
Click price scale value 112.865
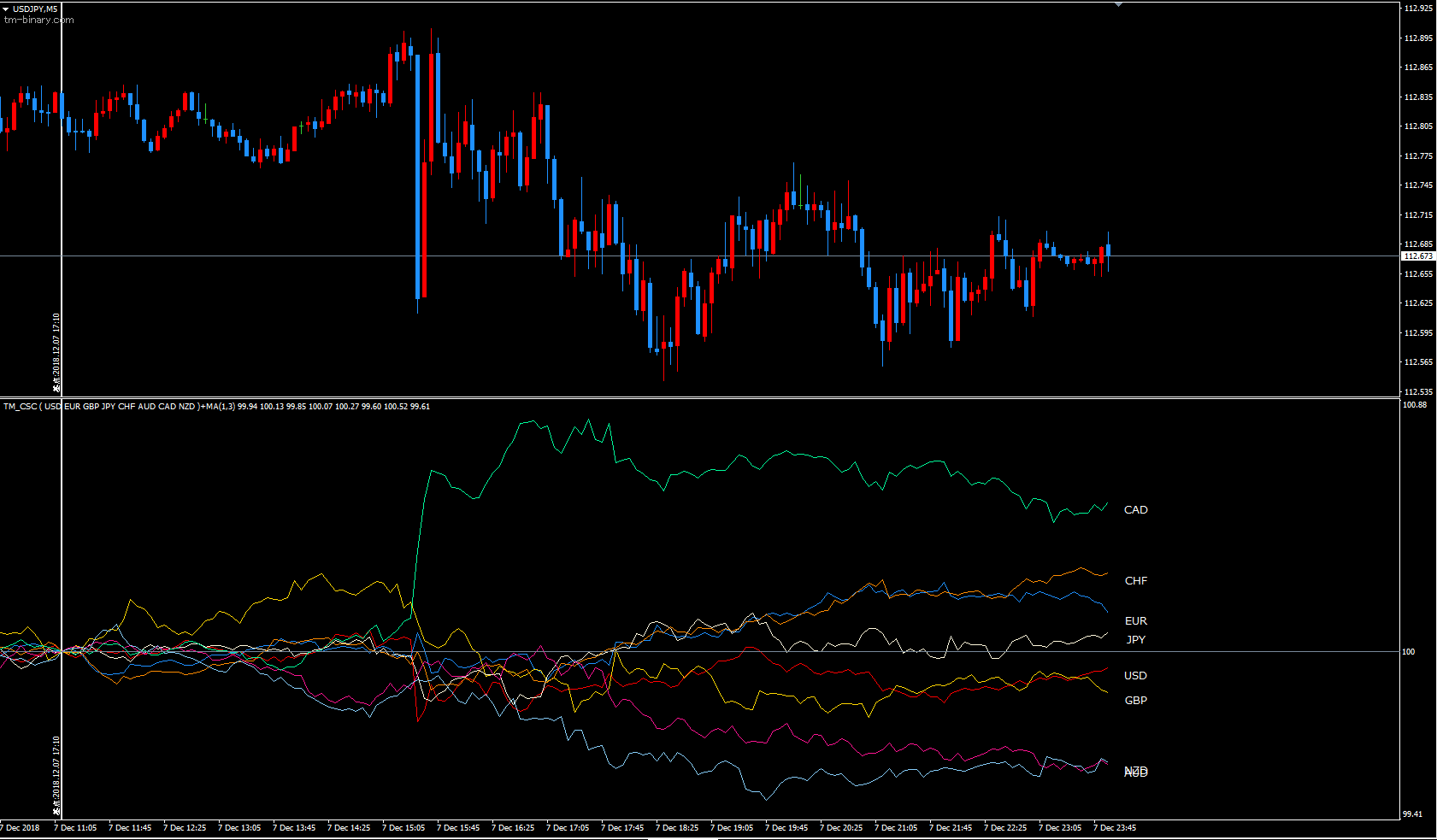click(1418, 68)
